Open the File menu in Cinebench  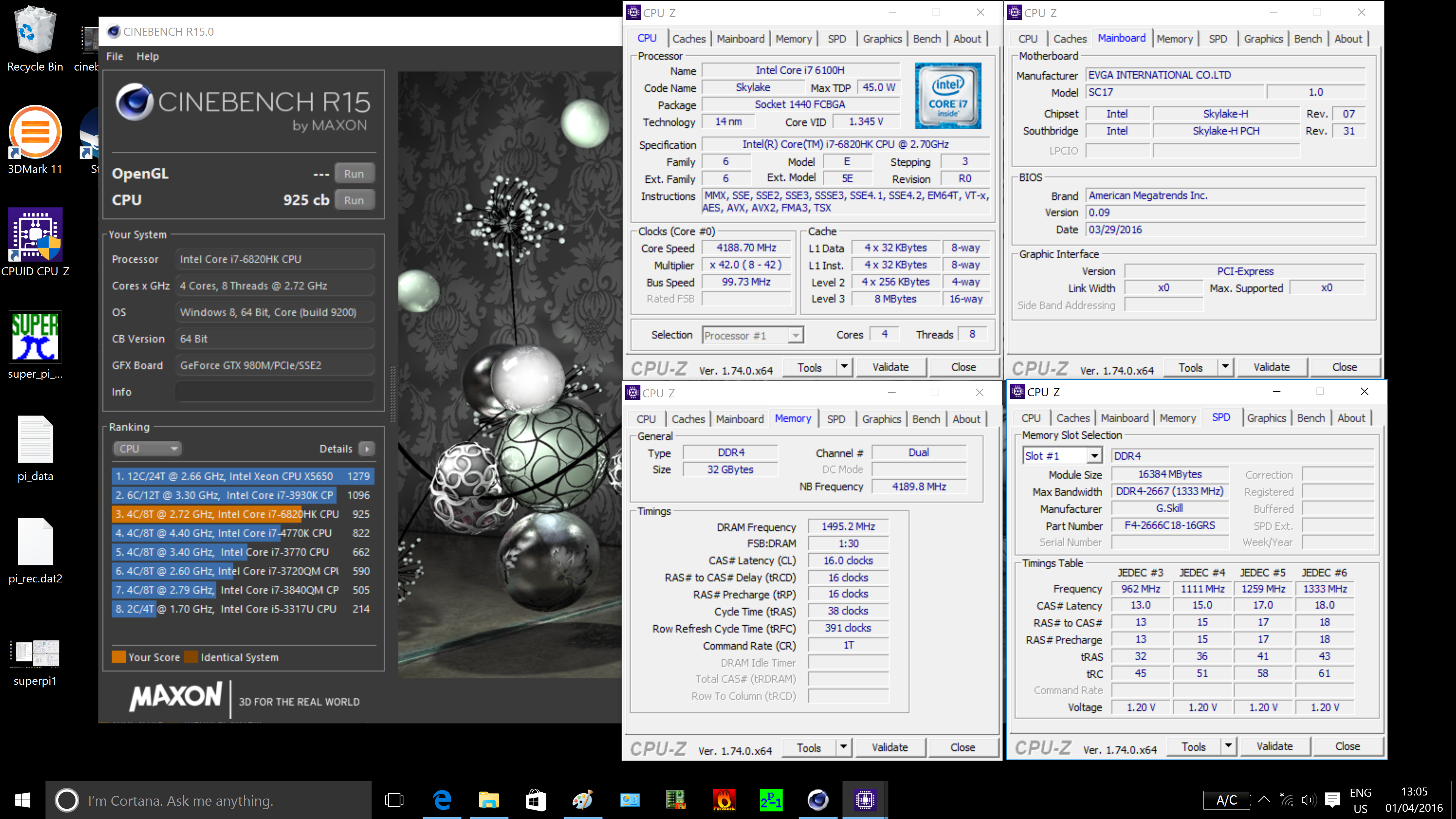114,56
